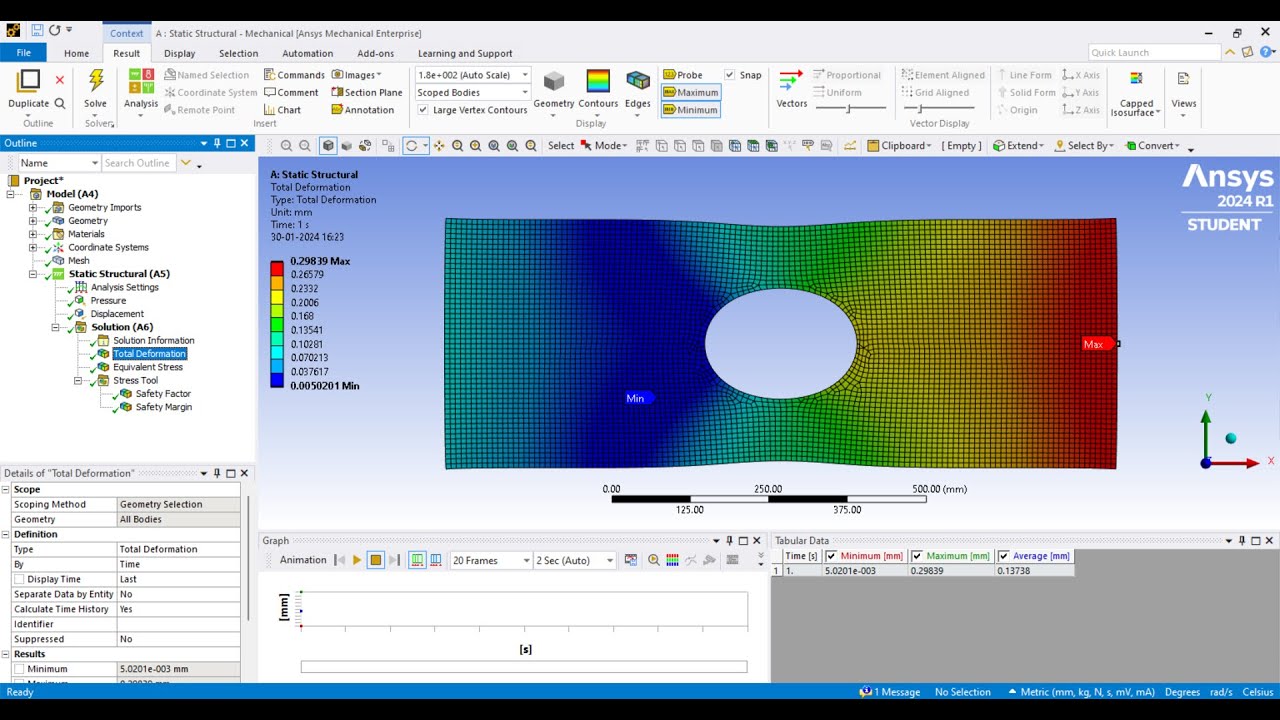Switch to the Automation tab
This screenshot has height=720, width=1280.
pyautogui.click(x=308, y=53)
